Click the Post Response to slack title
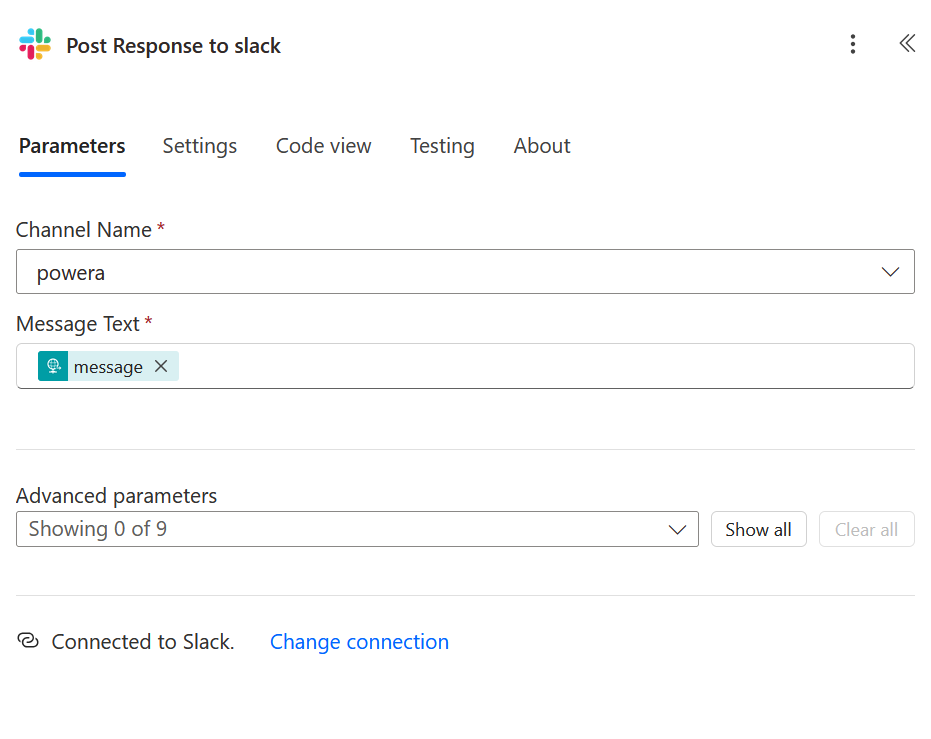The width and height of the screenshot is (931, 739). click(x=173, y=46)
